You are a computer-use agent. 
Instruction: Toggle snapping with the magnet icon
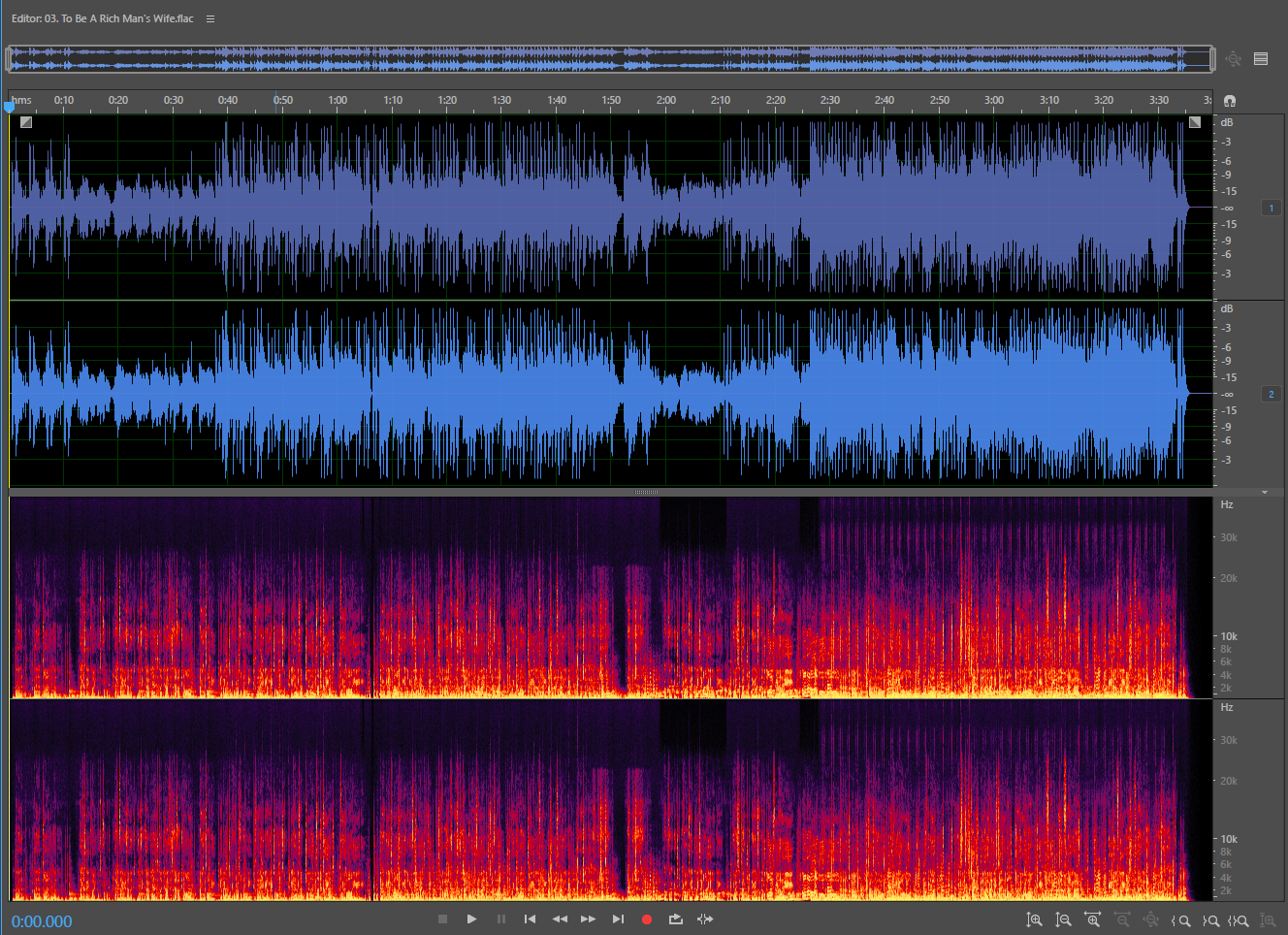pyautogui.click(x=1230, y=101)
